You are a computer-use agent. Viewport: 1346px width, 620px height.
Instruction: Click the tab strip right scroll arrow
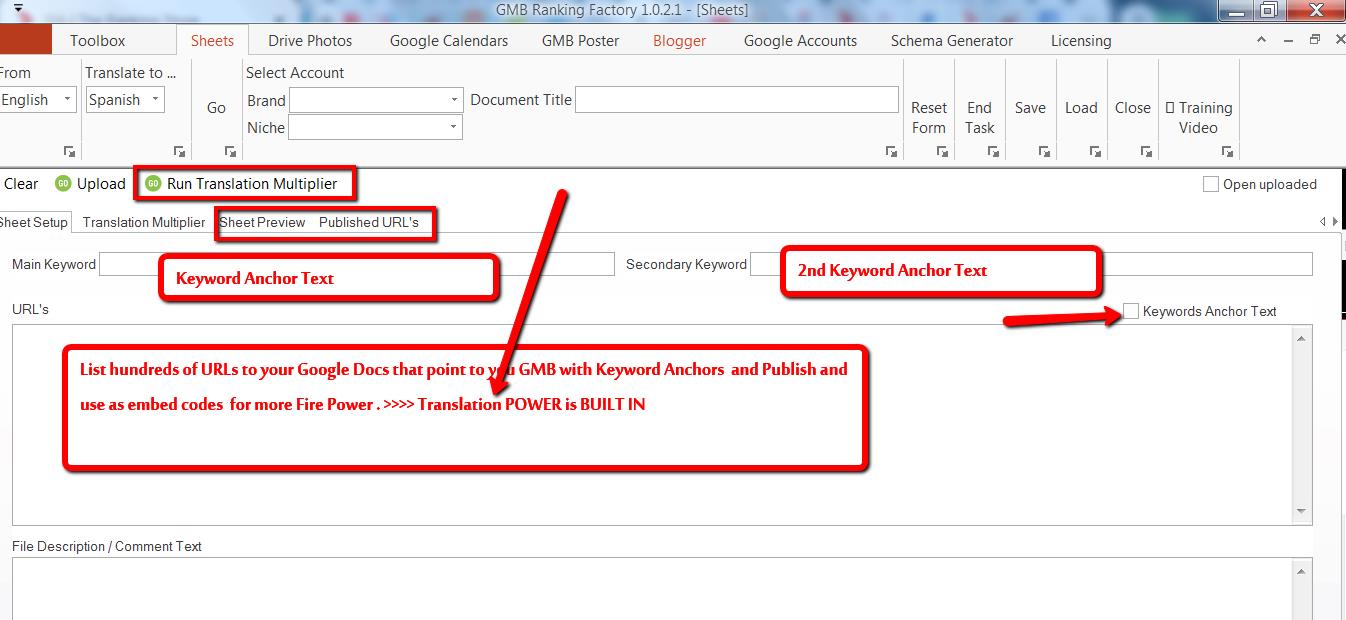click(1334, 222)
